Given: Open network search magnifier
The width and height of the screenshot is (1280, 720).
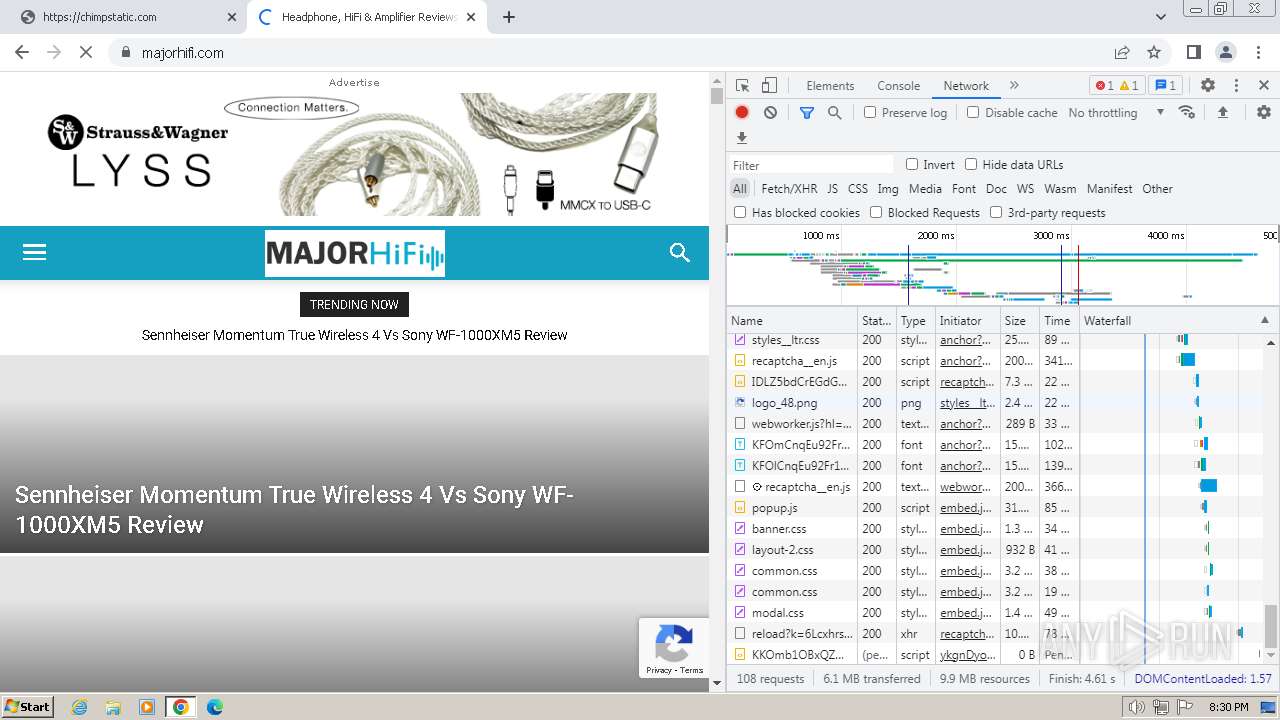Looking at the screenshot, I should click(835, 113).
